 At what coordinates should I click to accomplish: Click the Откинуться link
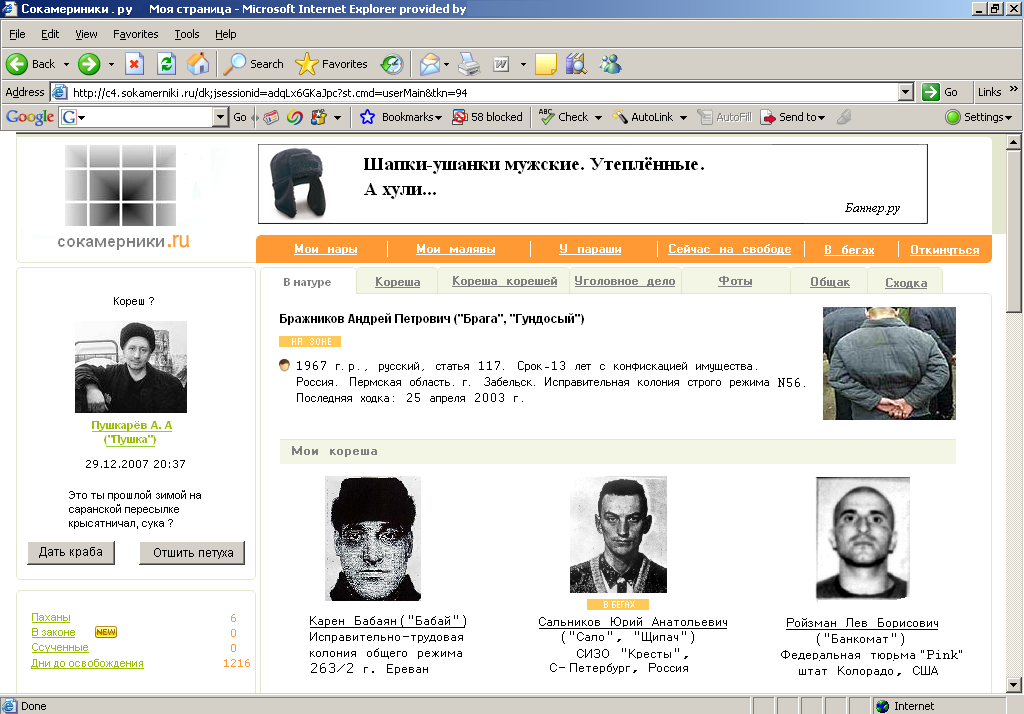(x=945, y=250)
